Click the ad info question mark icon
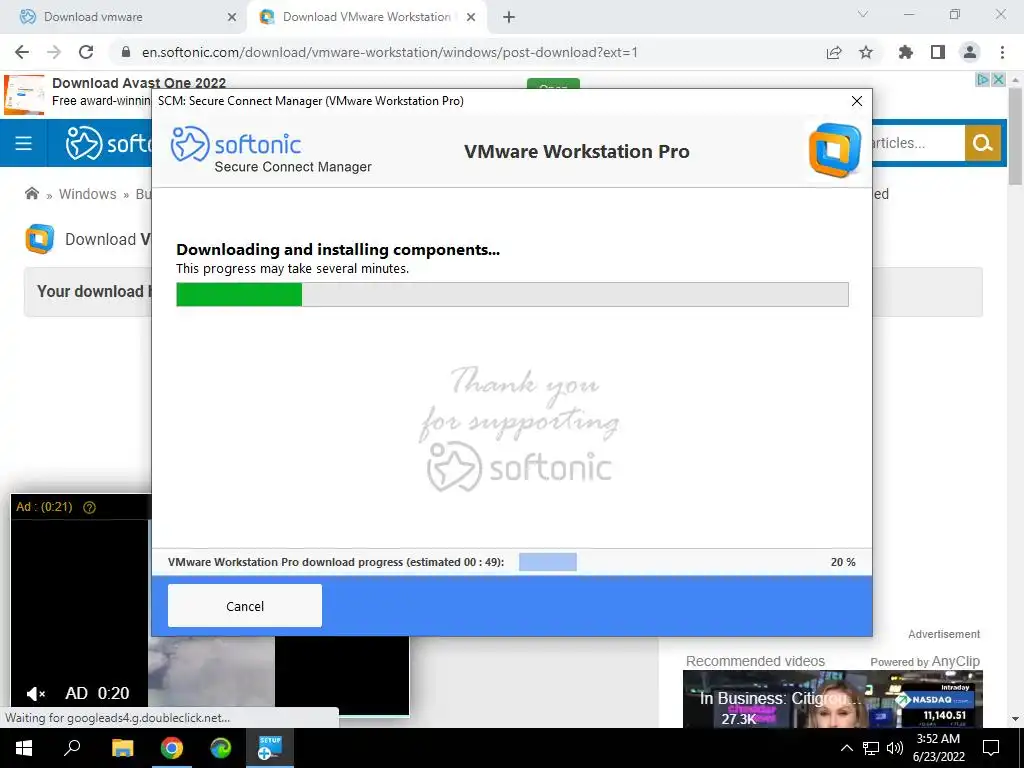1024x768 pixels. pos(89,507)
